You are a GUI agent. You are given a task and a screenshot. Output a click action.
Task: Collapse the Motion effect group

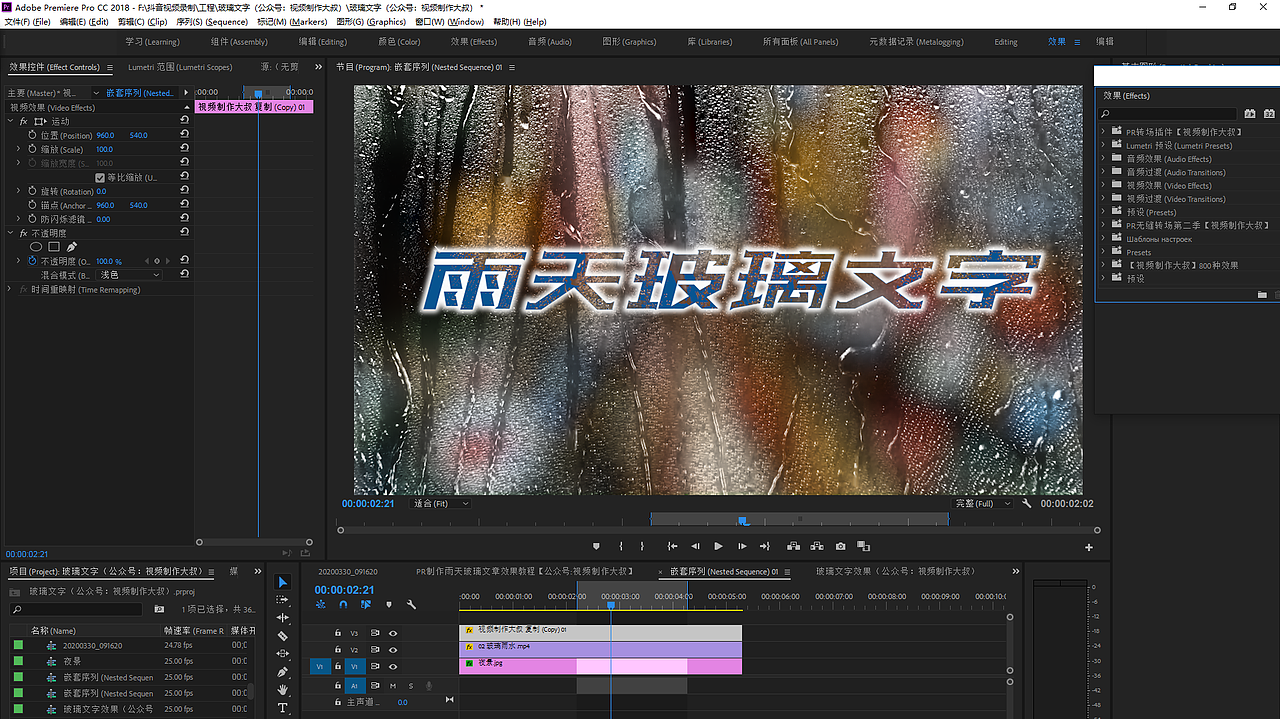10,121
